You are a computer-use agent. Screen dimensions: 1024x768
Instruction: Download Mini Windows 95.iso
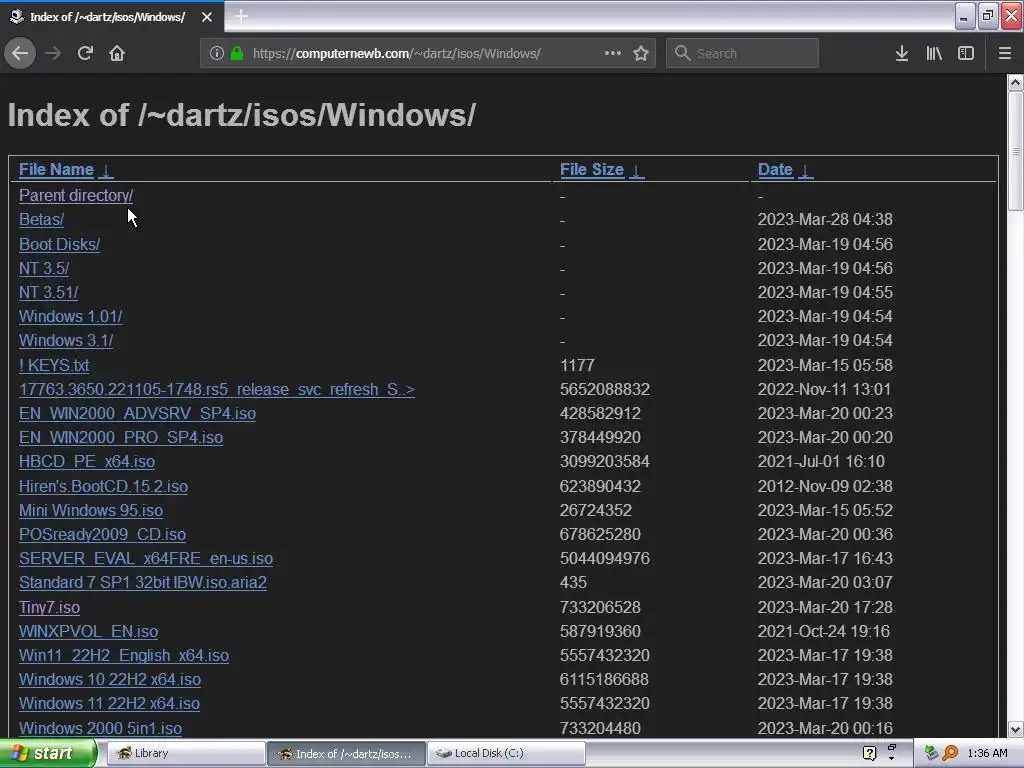coord(91,511)
